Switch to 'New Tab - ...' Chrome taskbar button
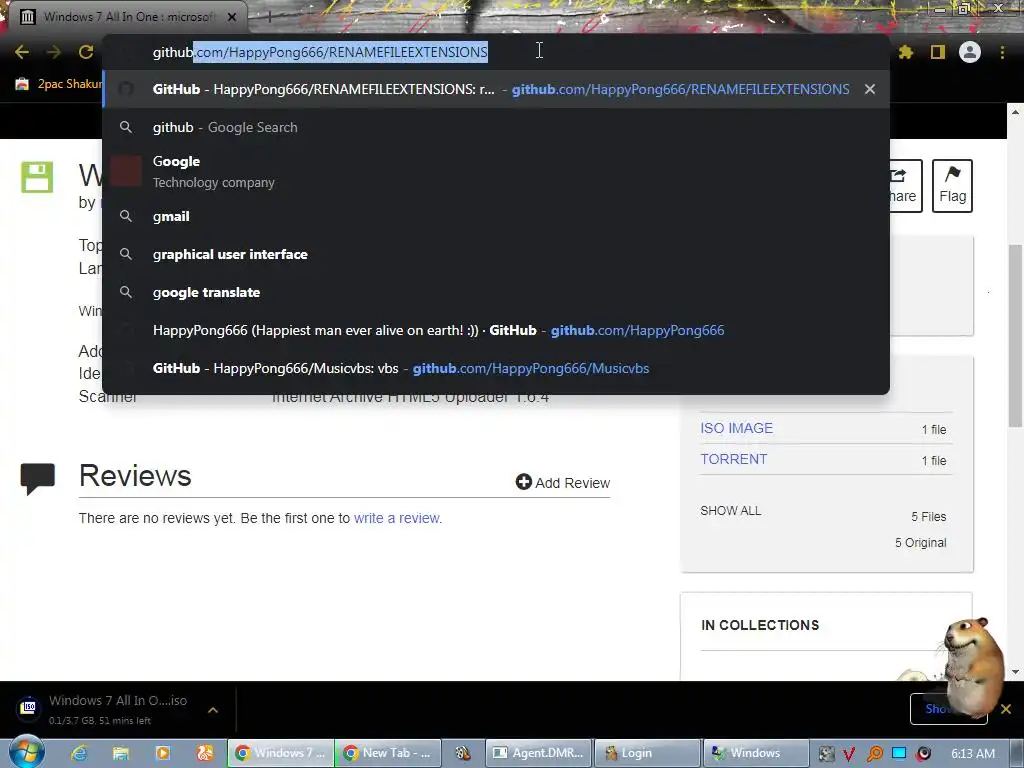This screenshot has width=1024, height=768. (388, 753)
